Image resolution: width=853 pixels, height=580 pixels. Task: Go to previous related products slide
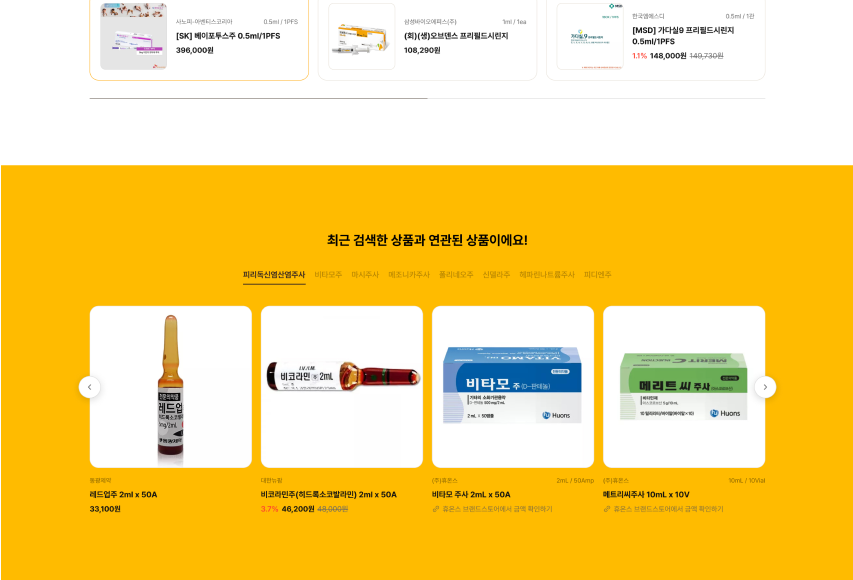[x=90, y=387]
